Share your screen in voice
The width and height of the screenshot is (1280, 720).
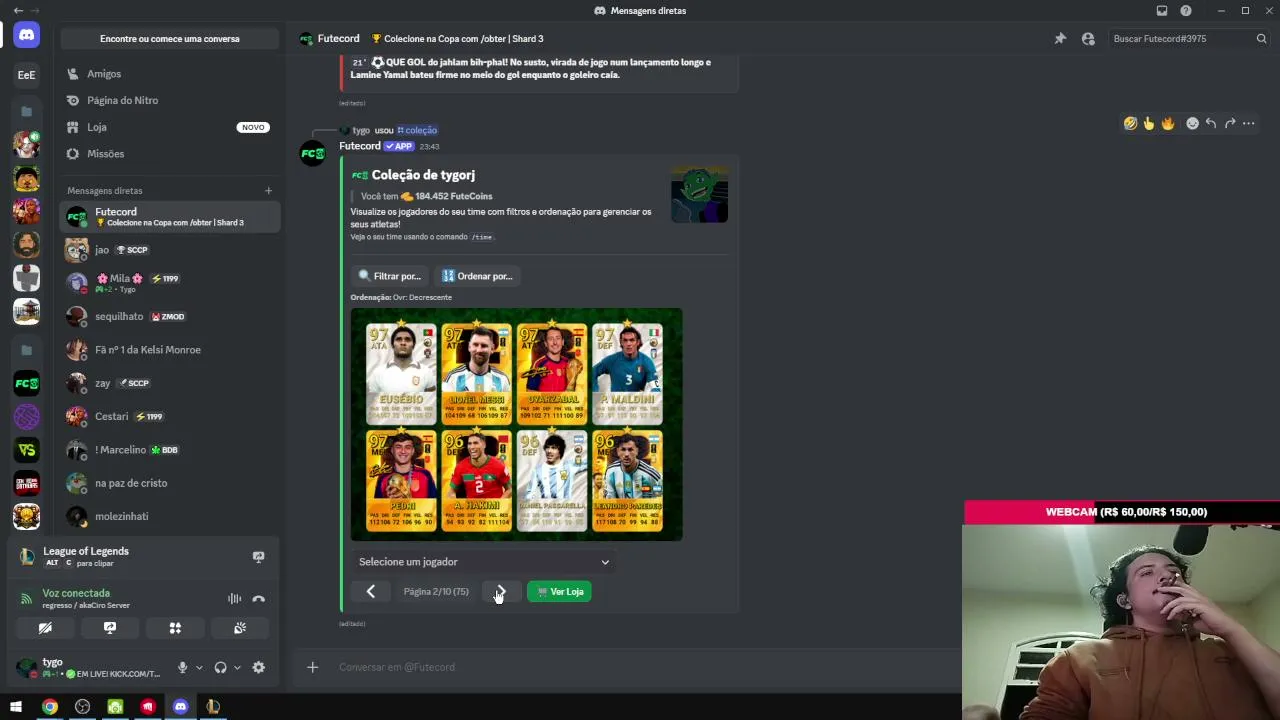point(110,628)
